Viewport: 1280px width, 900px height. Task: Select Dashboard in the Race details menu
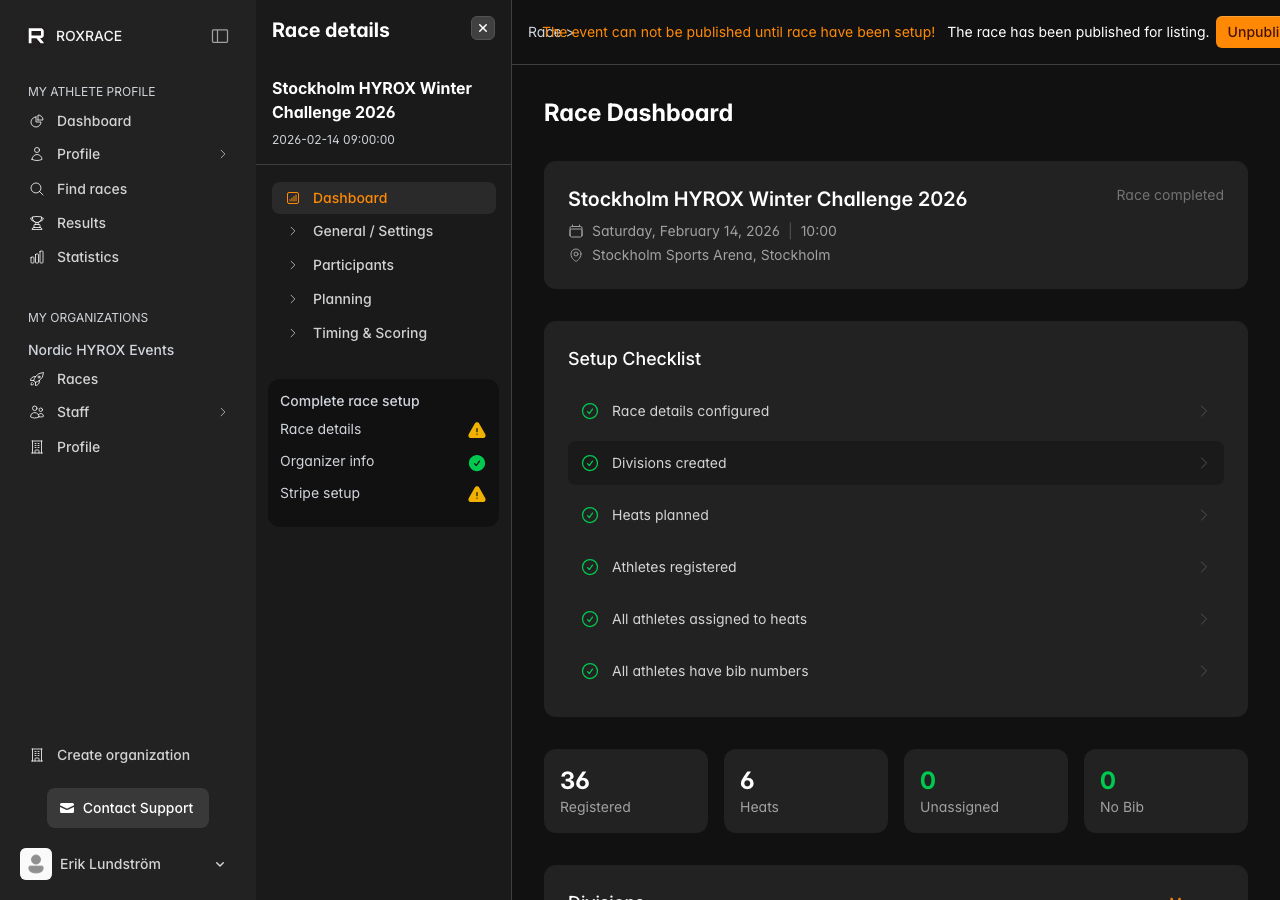384,198
